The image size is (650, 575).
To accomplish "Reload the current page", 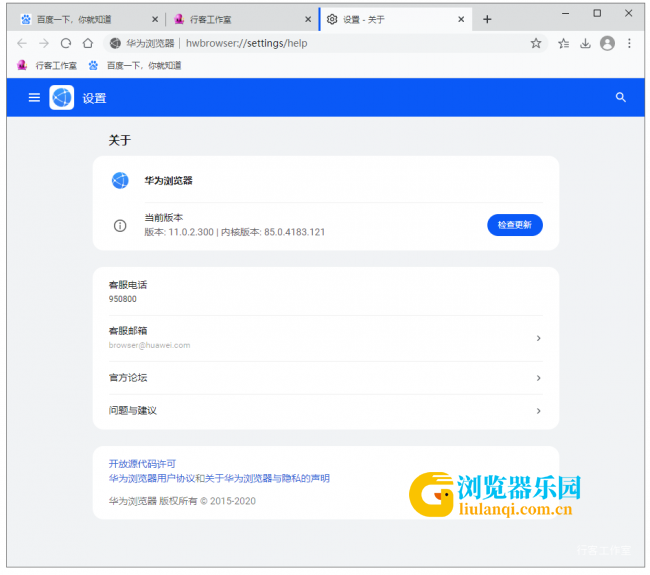I will (x=66, y=44).
